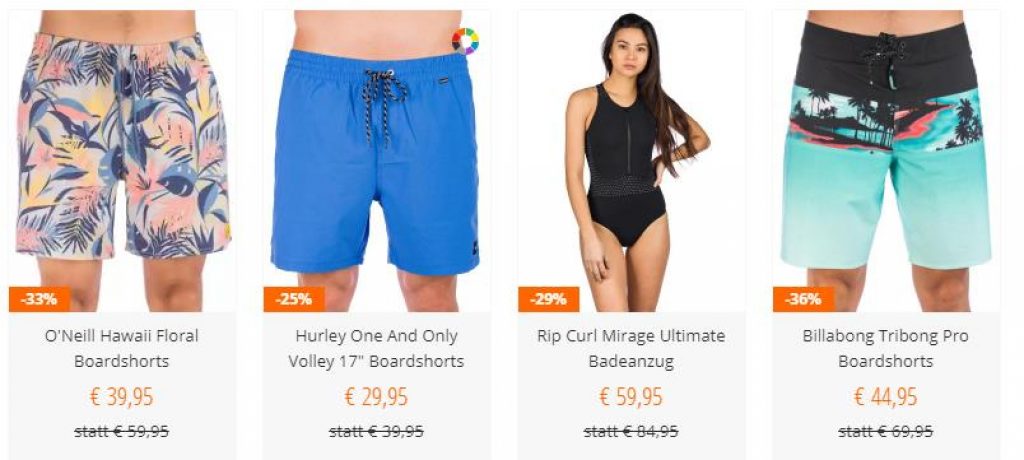View the Rip Curl black swimsuit photo
The image size is (1024, 460).
point(632,161)
